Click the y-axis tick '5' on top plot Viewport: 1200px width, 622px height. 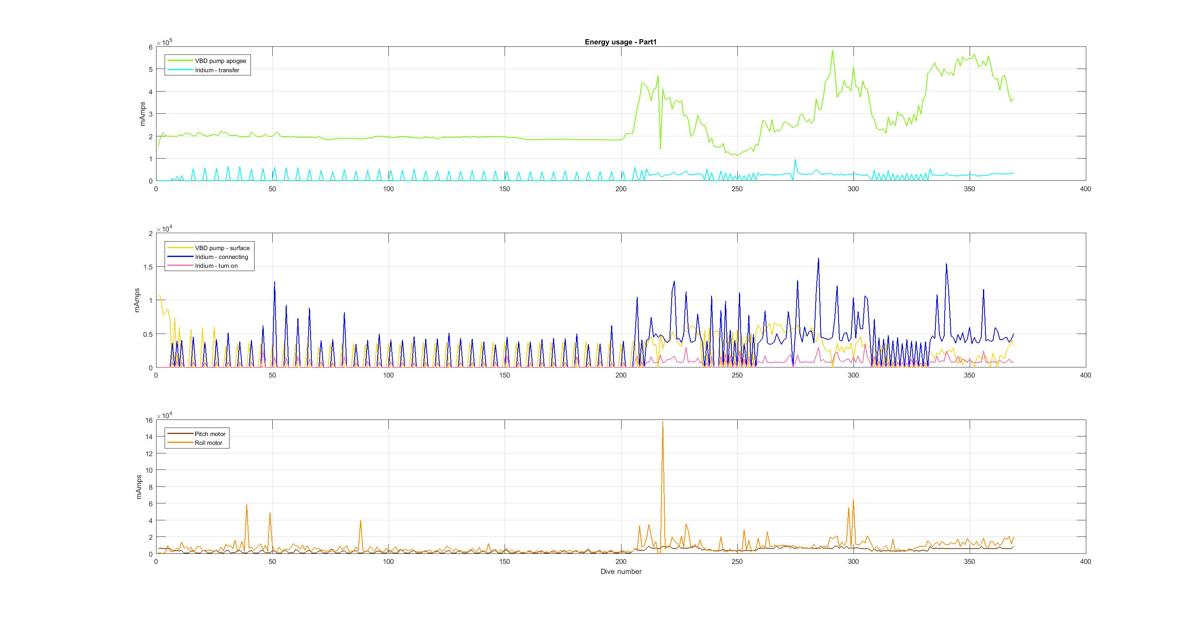click(150, 70)
